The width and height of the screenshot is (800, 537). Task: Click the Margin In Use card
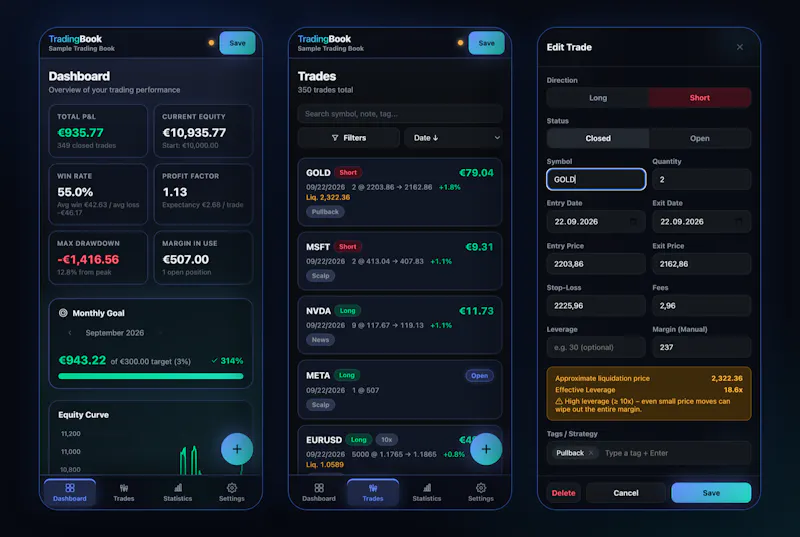[x=203, y=258]
